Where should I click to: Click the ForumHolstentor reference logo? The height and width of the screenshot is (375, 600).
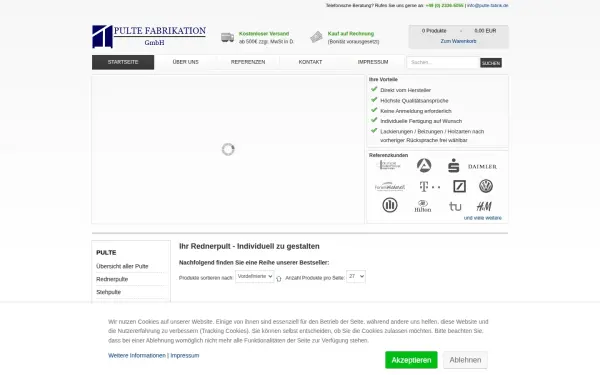(390, 186)
